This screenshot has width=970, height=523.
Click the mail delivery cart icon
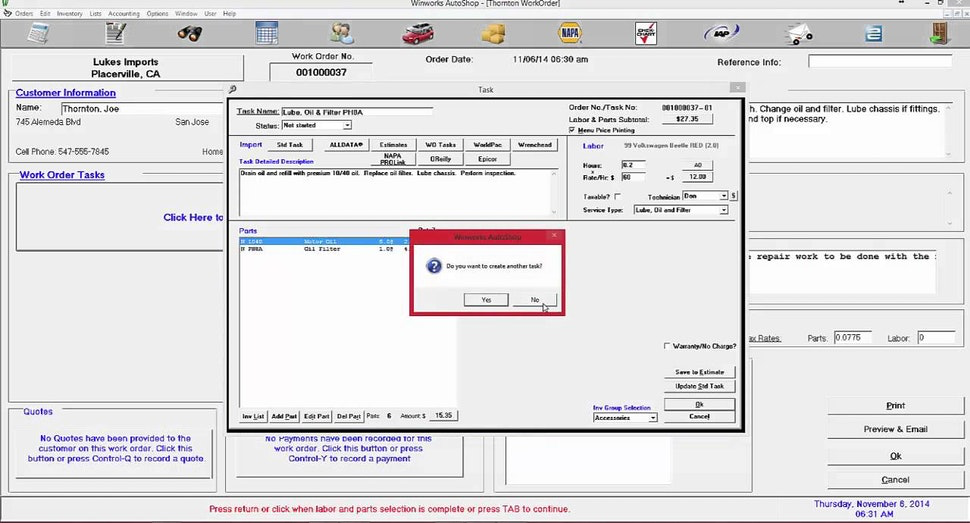(x=799, y=33)
